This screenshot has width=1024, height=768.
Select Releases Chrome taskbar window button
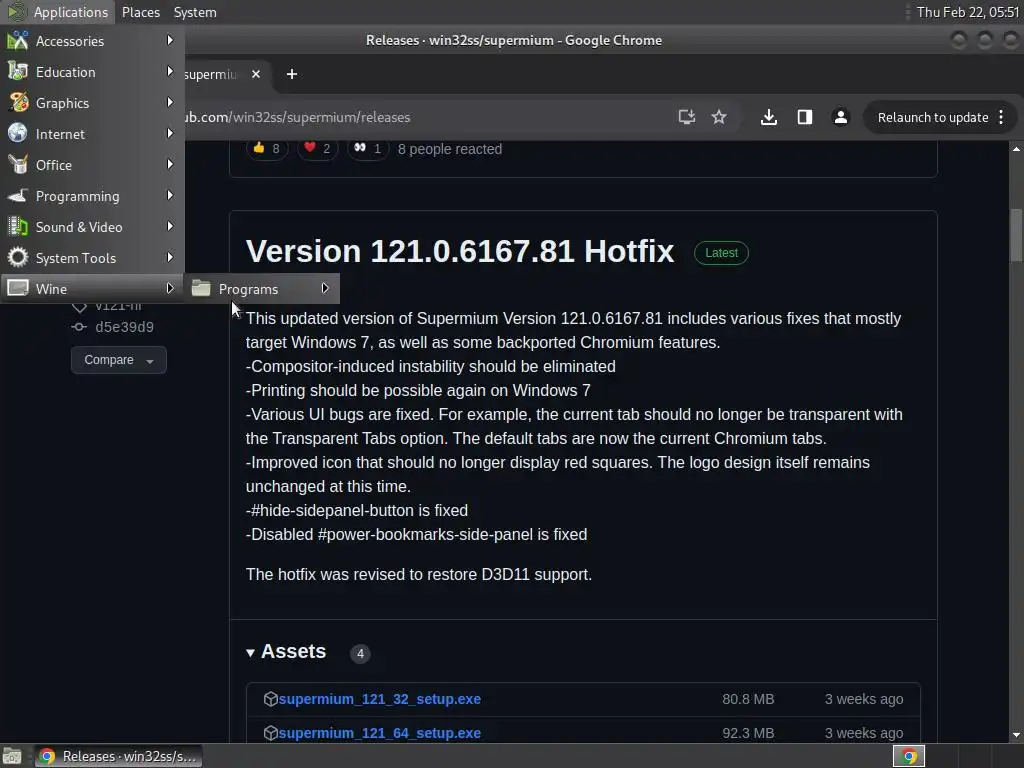click(x=118, y=756)
